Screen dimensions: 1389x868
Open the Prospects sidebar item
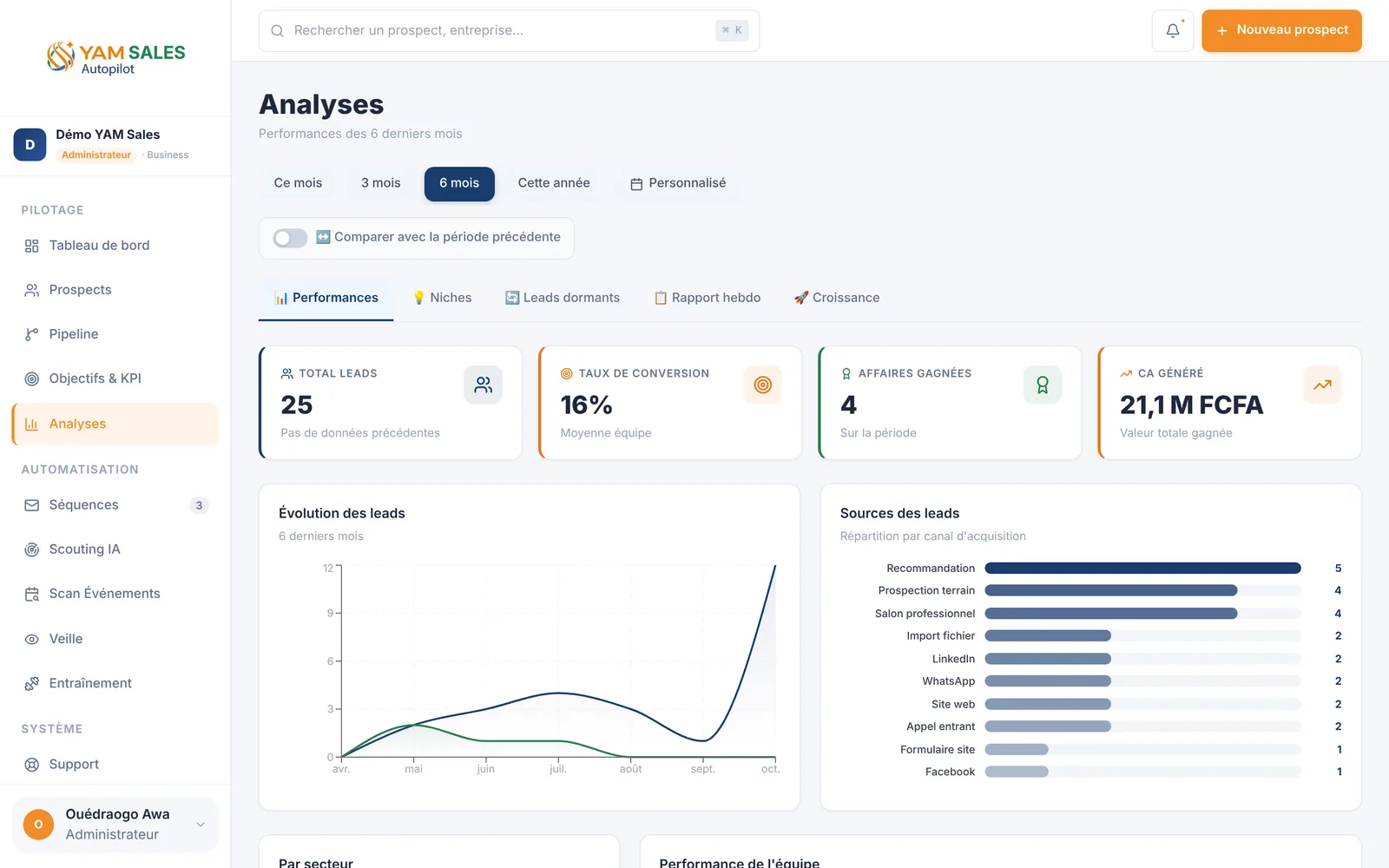(115, 290)
